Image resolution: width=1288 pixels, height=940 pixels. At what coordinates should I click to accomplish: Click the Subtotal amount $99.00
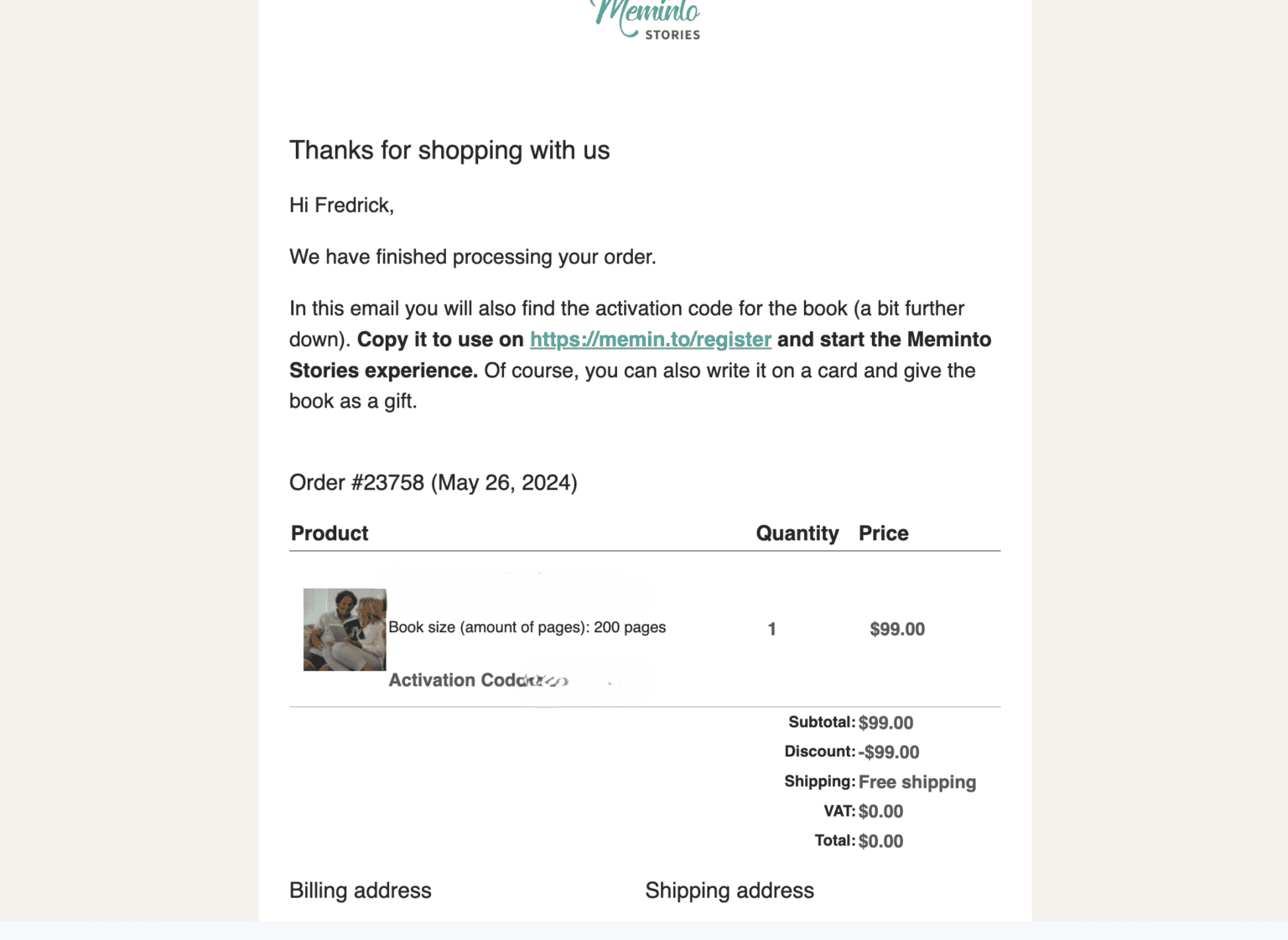click(x=885, y=723)
